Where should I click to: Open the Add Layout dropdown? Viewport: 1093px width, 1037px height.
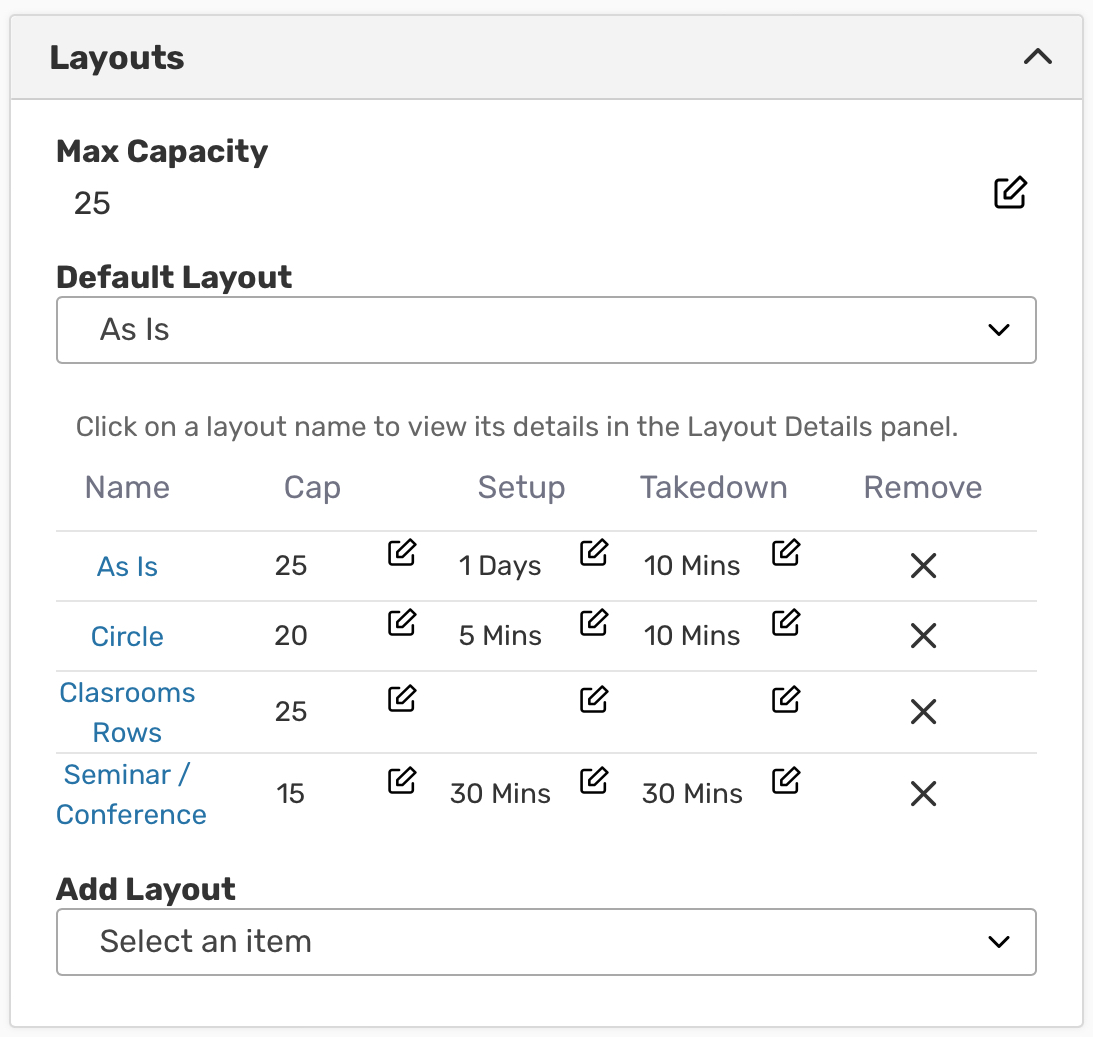546,941
